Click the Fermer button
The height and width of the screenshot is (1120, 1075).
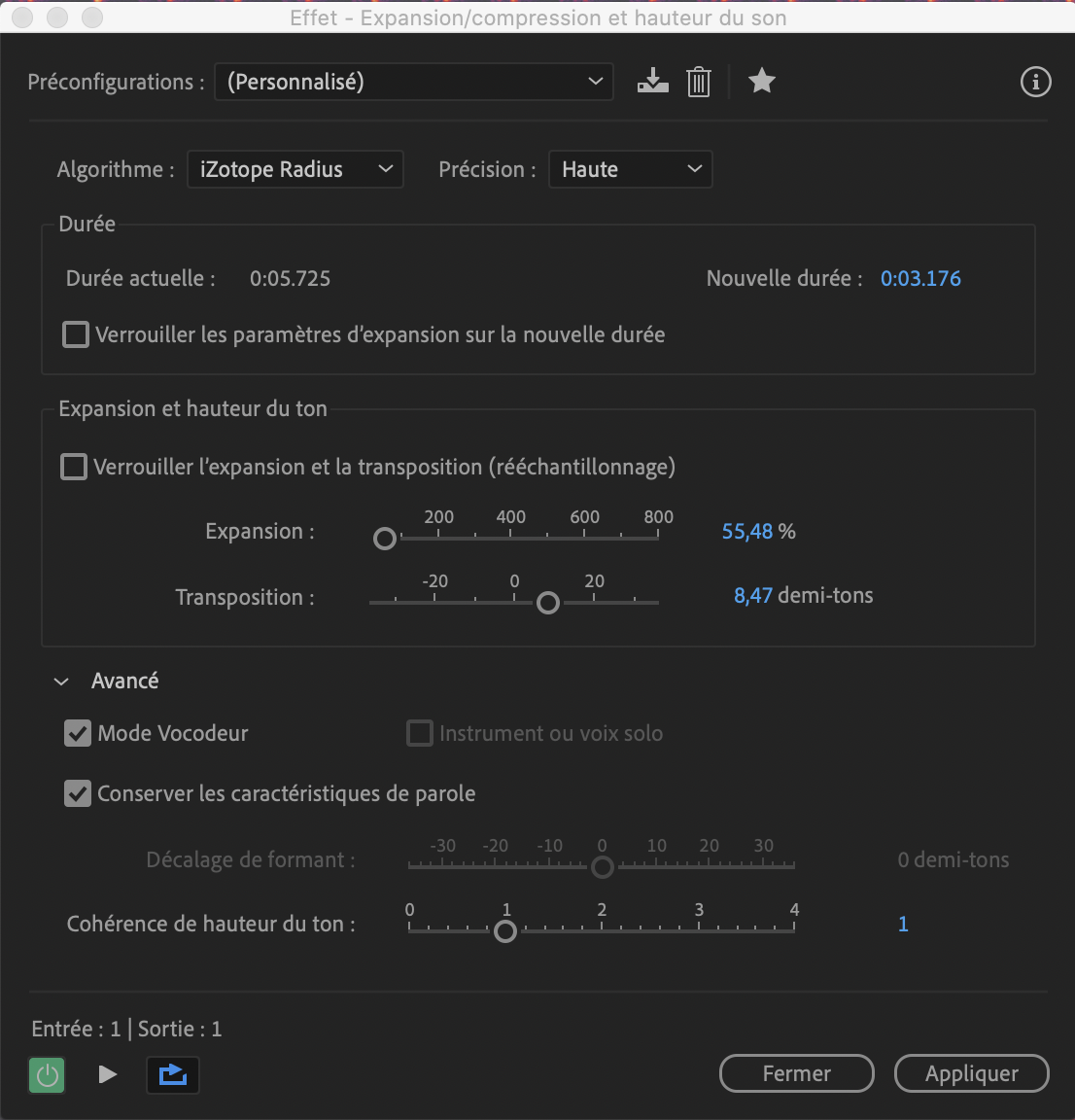pyautogui.click(x=796, y=1073)
